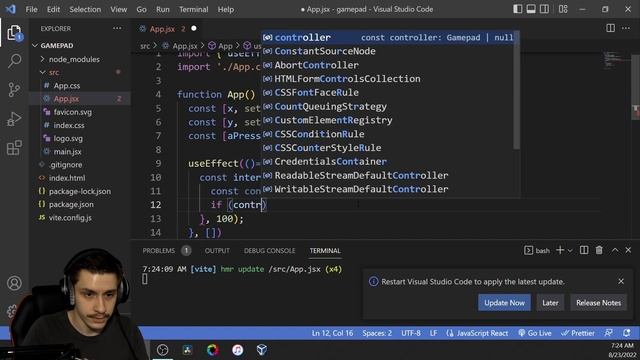Image resolution: width=640 pixels, height=360 pixels.
Task: Click the Ln 12, Col 16 status item
Action: coord(332,333)
